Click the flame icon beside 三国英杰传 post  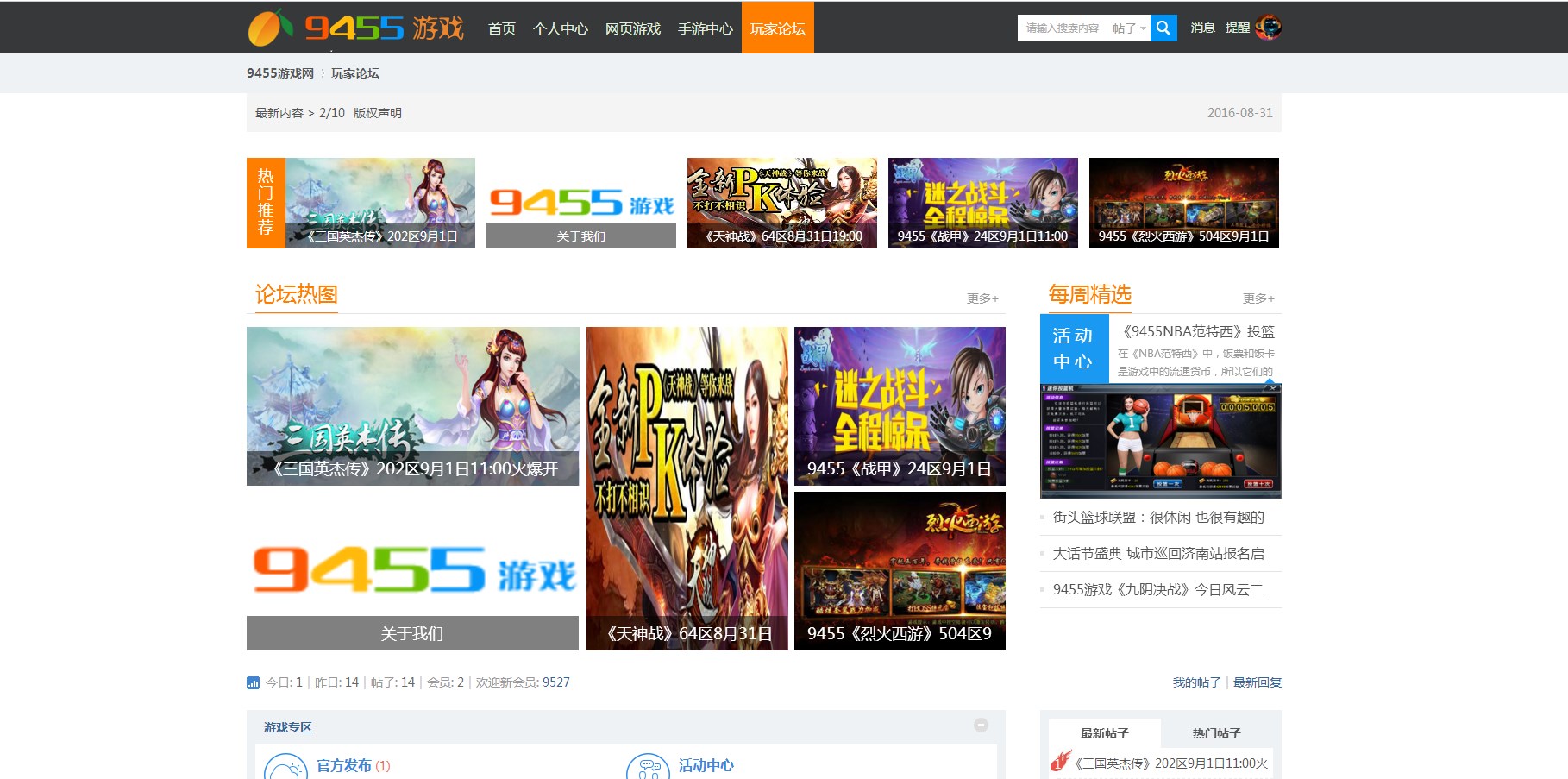coord(1061,761)
